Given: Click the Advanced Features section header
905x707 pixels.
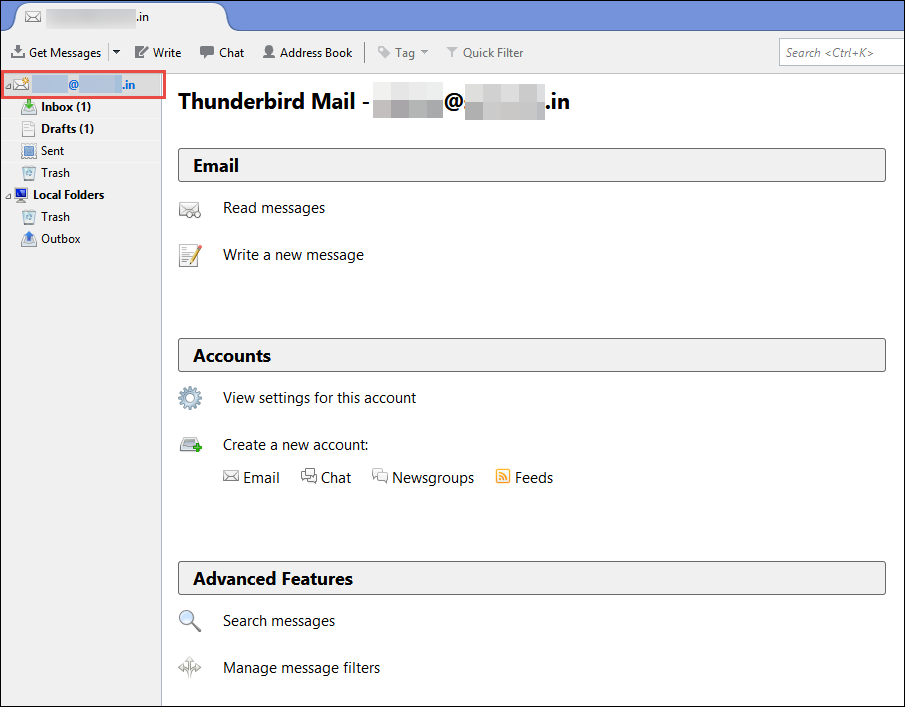Looking at the screenshot, I should pos(532,578).
